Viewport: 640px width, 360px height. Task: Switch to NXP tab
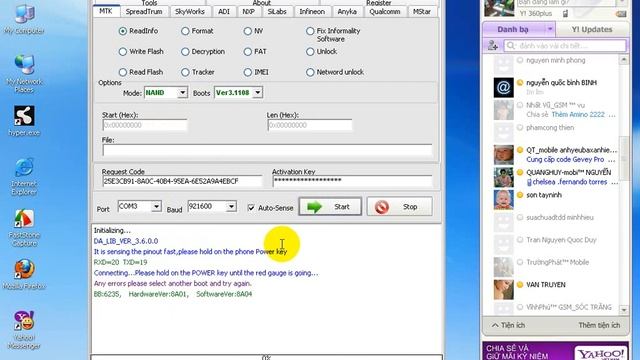pyautogui.click(x=249, y=12)
